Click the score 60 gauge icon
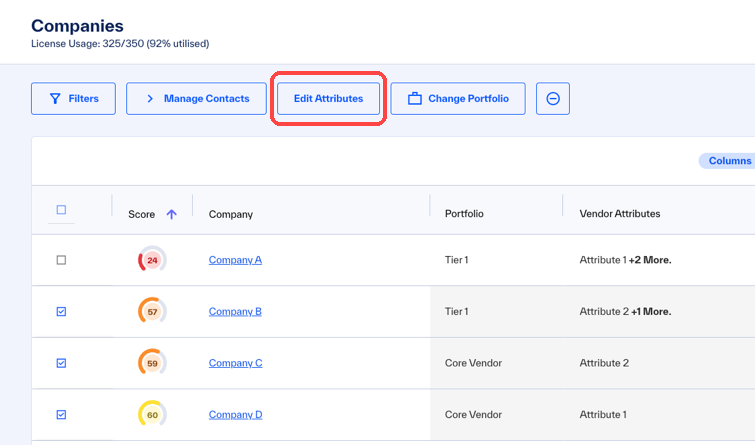755x445 pixels. (x=152, y=415)
